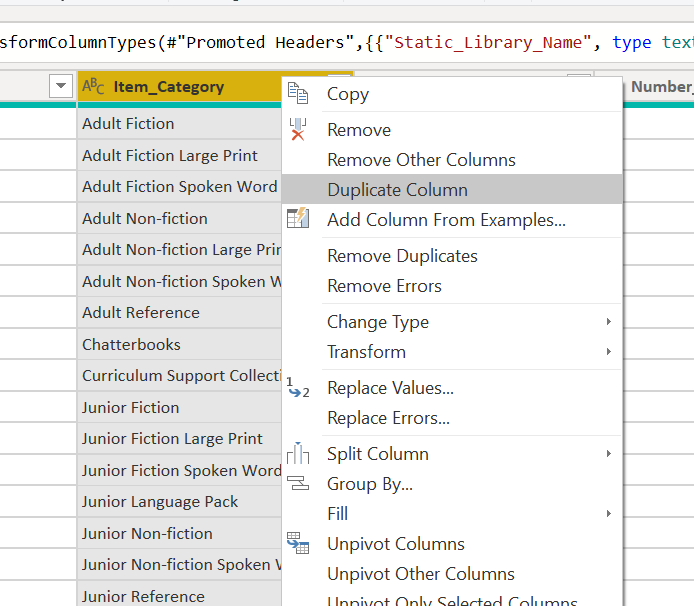Click the Junior Non-fiction cell
Viewport: 694px width, 606px height.
(179, 533)
